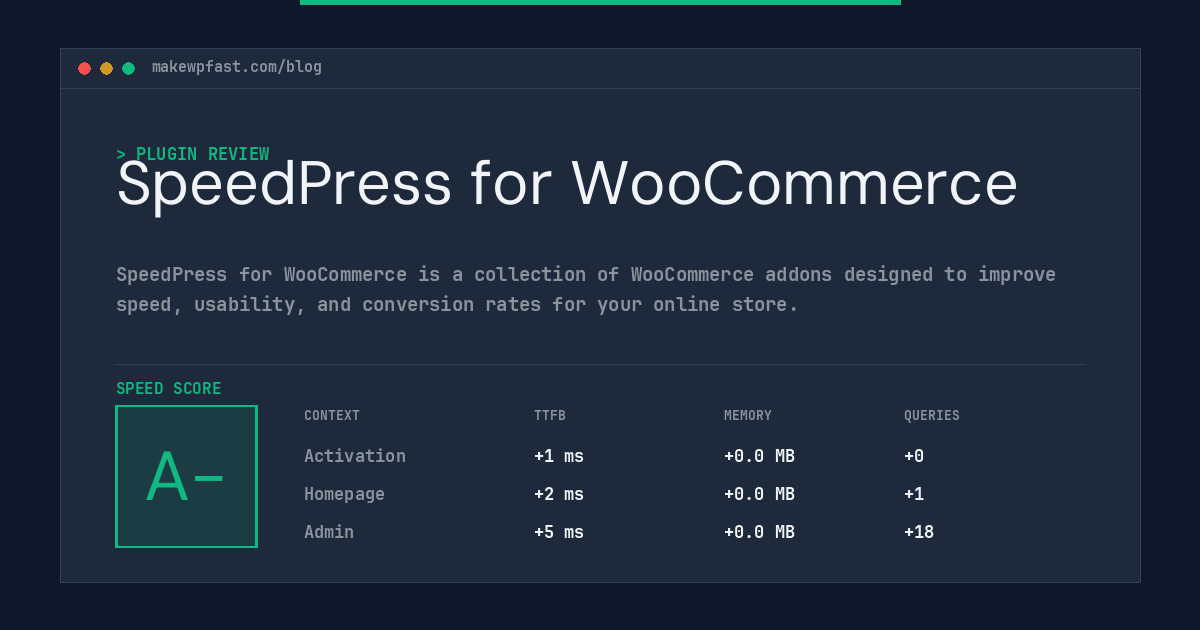Select the Admin row label

pyautogui.click(x=329, y=532)
